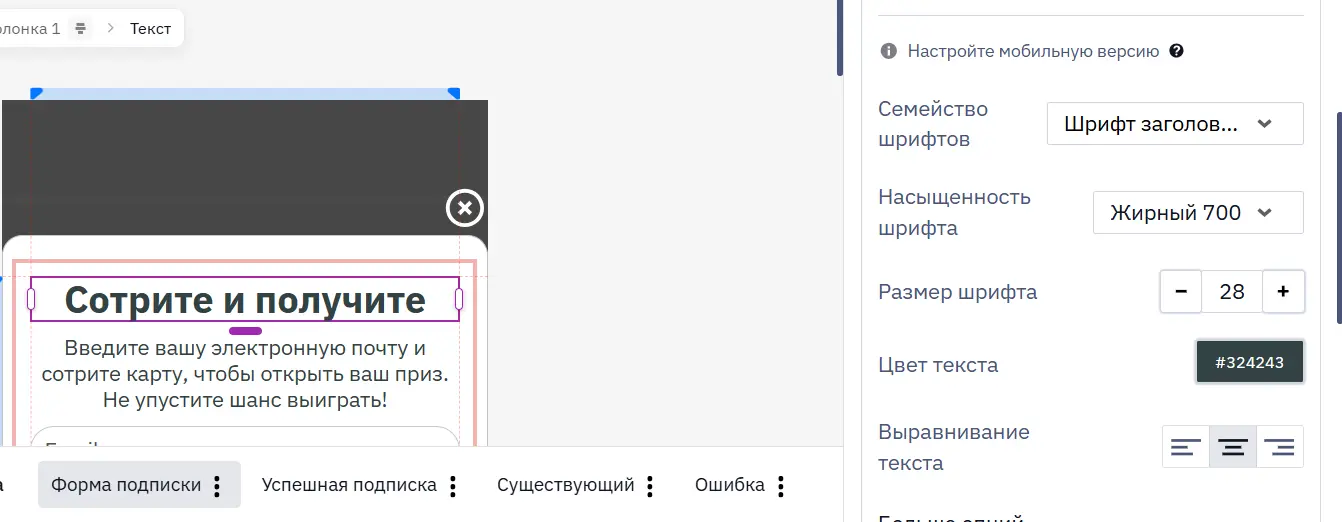Align text to the left

coord(1186,447)
